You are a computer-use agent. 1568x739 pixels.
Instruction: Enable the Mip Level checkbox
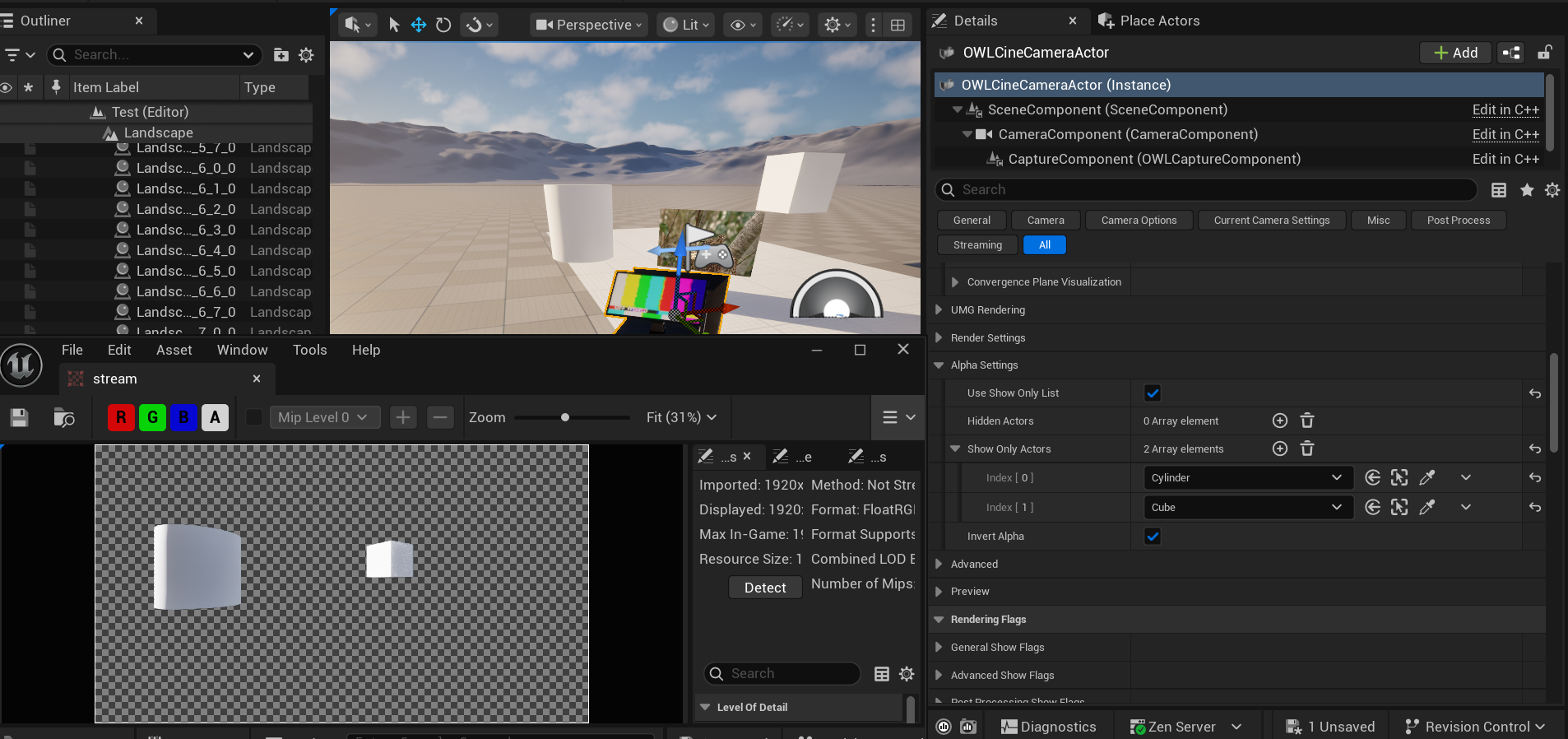coord(254,417)
